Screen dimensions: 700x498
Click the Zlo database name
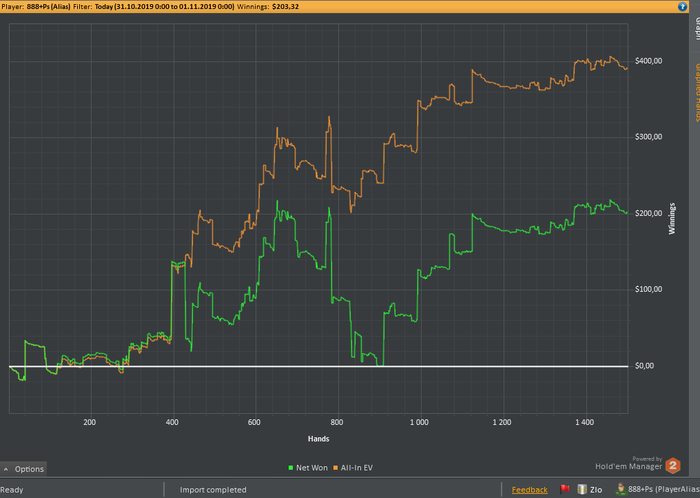[x=596, y=490]
